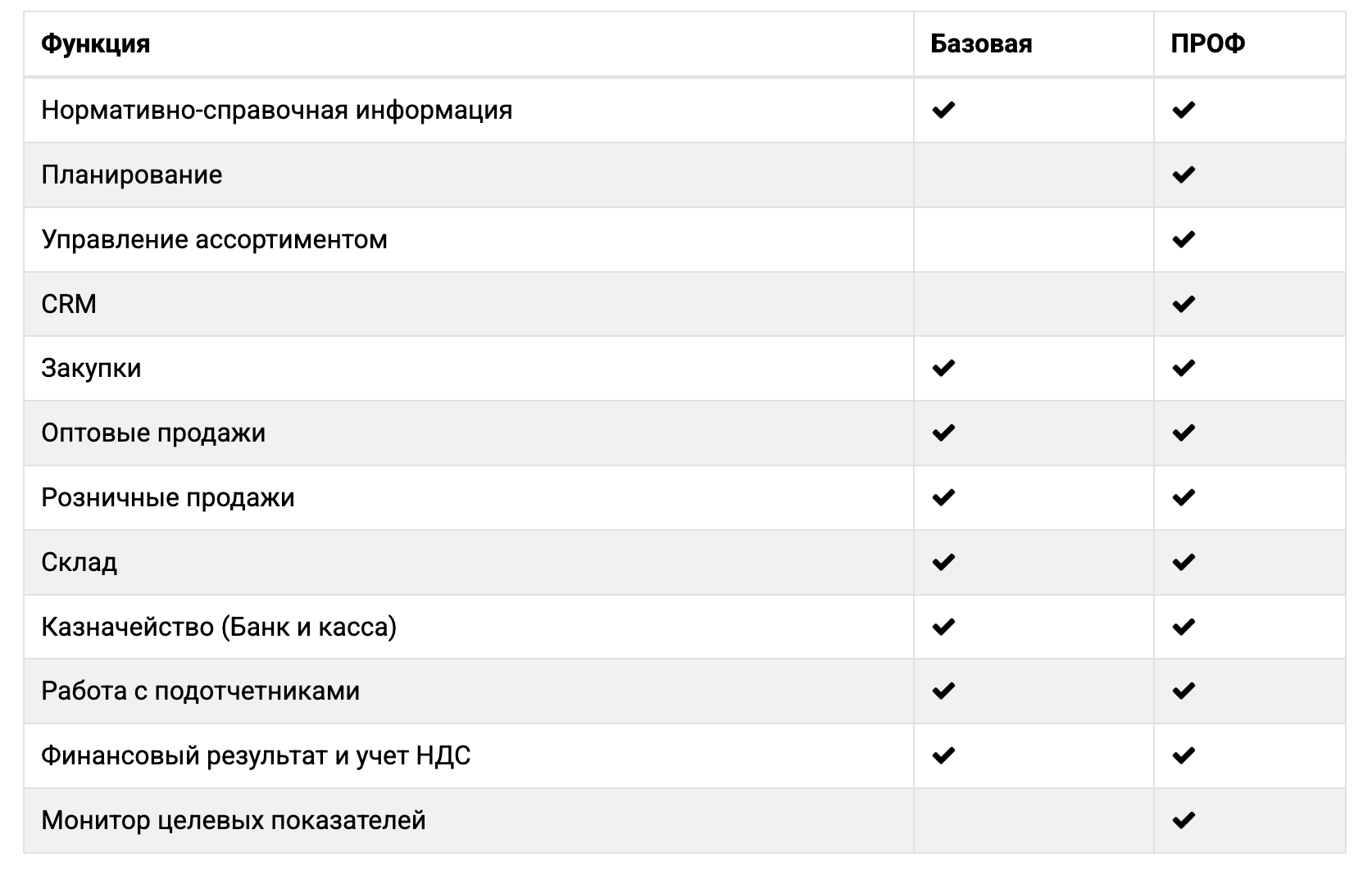Click the Функция column header
Viewport: 1372px width, 875px height.
click(x=96, y=43)
